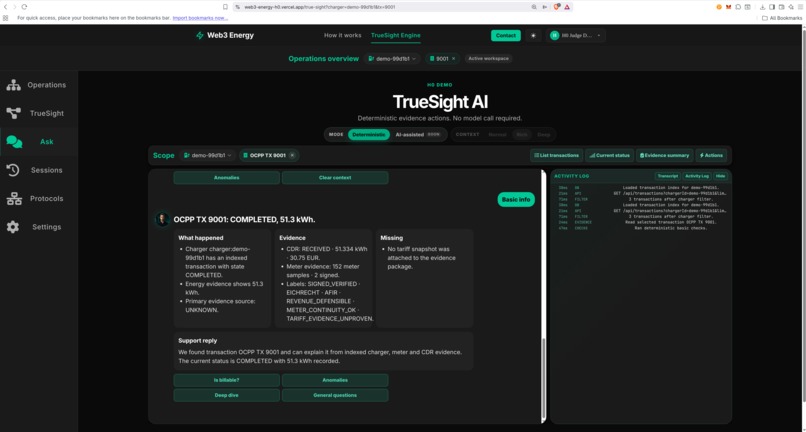
Task: Toggle the light/dark theme sun icon
Action: click(x=533, y=35)
